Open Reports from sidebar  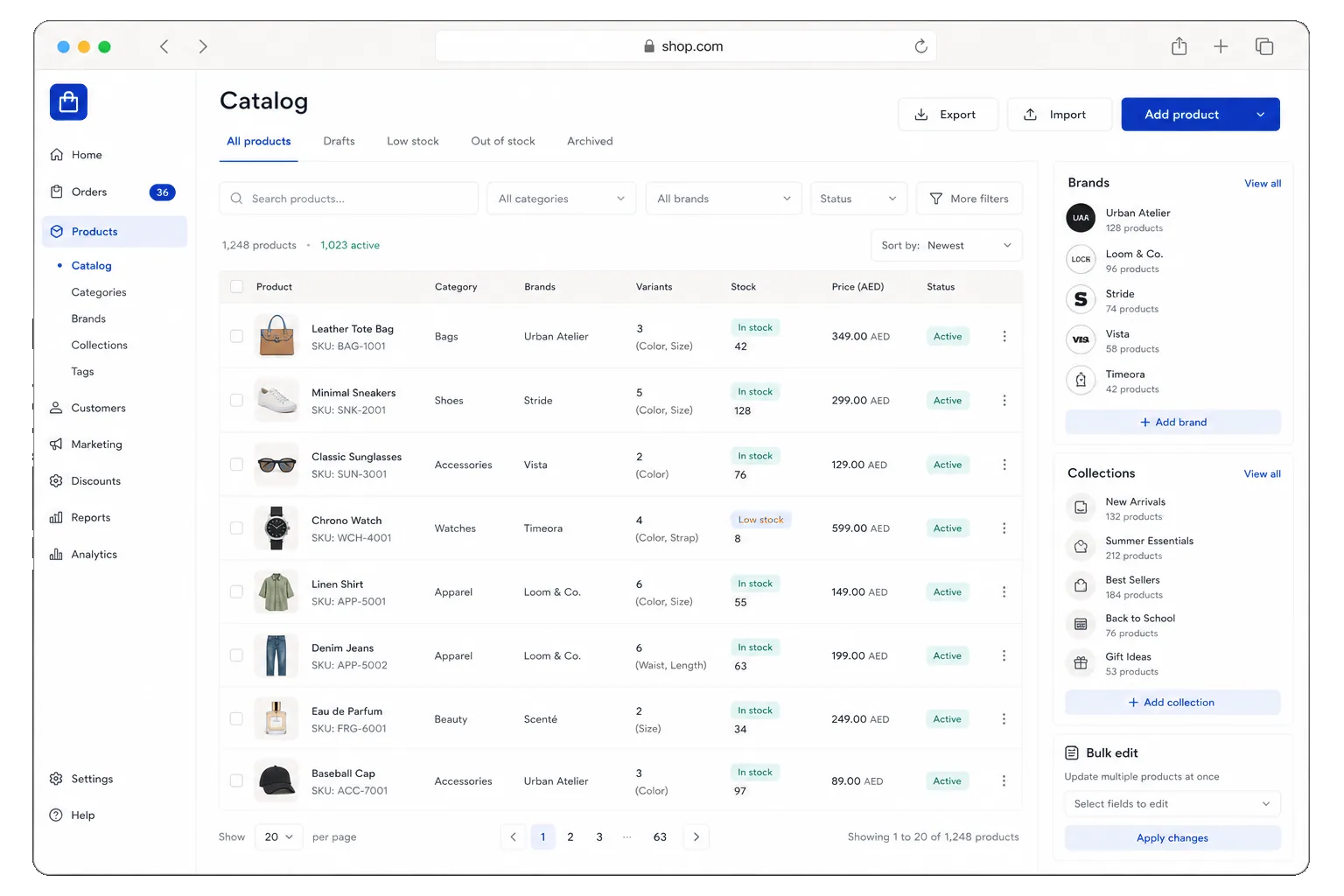tap(80, 518)
